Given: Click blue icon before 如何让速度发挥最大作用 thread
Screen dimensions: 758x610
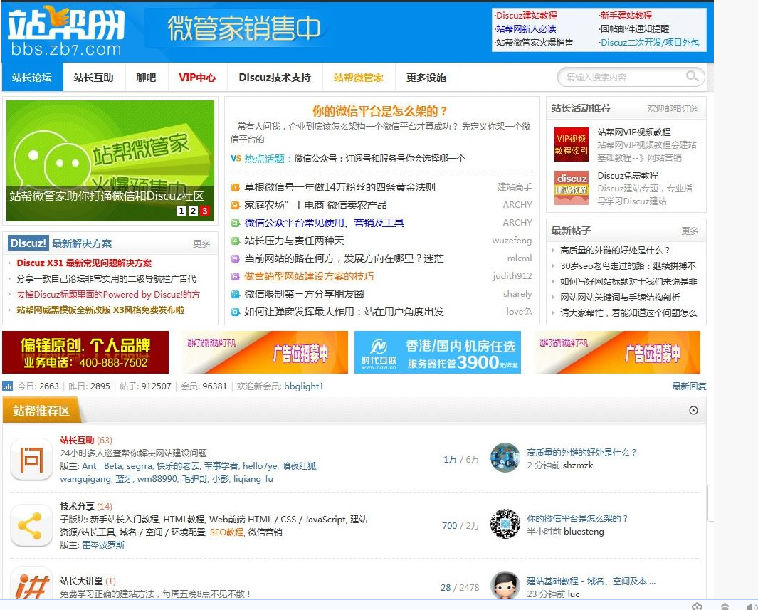Looking at the screenshot, I should point(235,312).
